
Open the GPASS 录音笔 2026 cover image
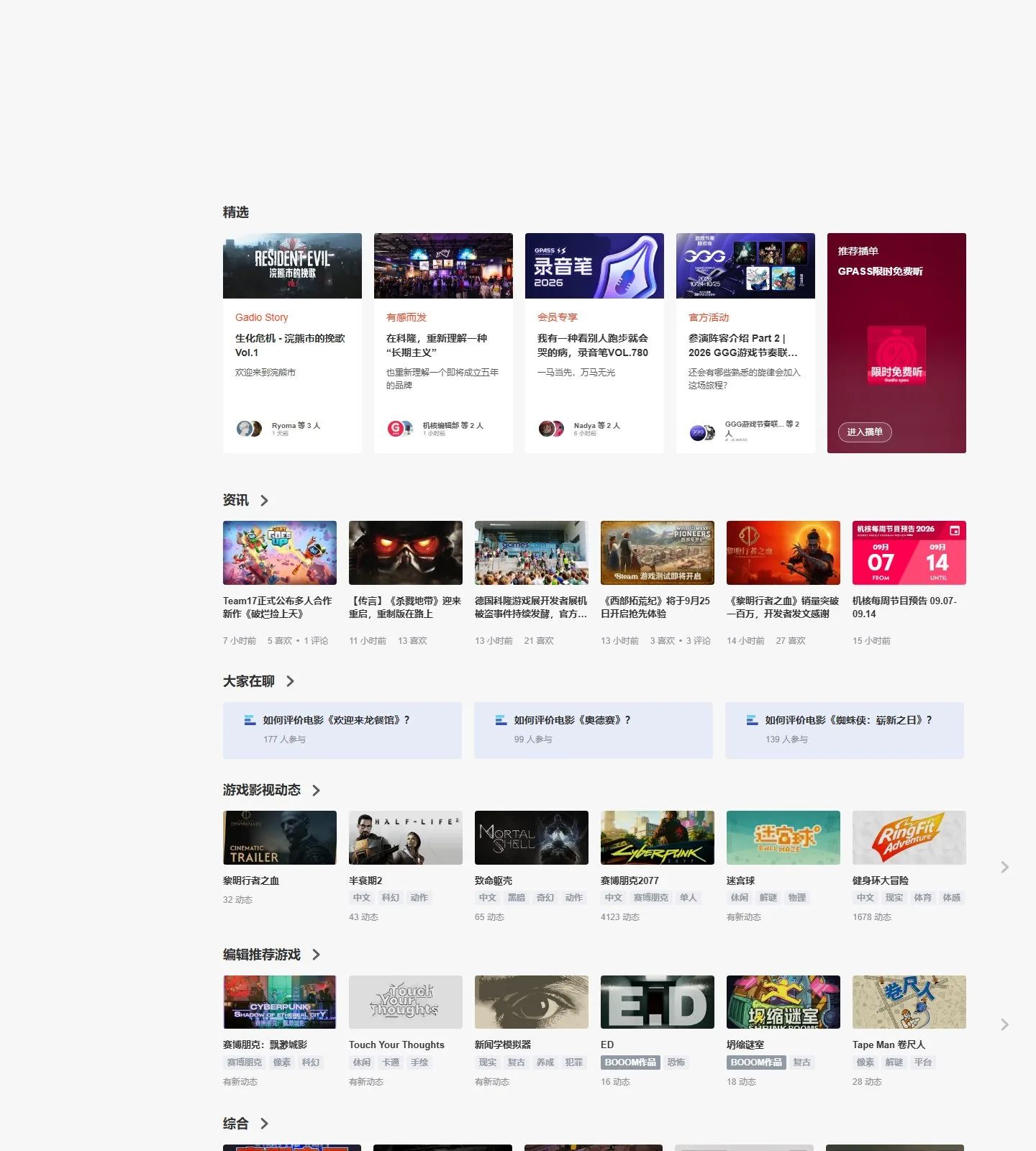point(594,265)
